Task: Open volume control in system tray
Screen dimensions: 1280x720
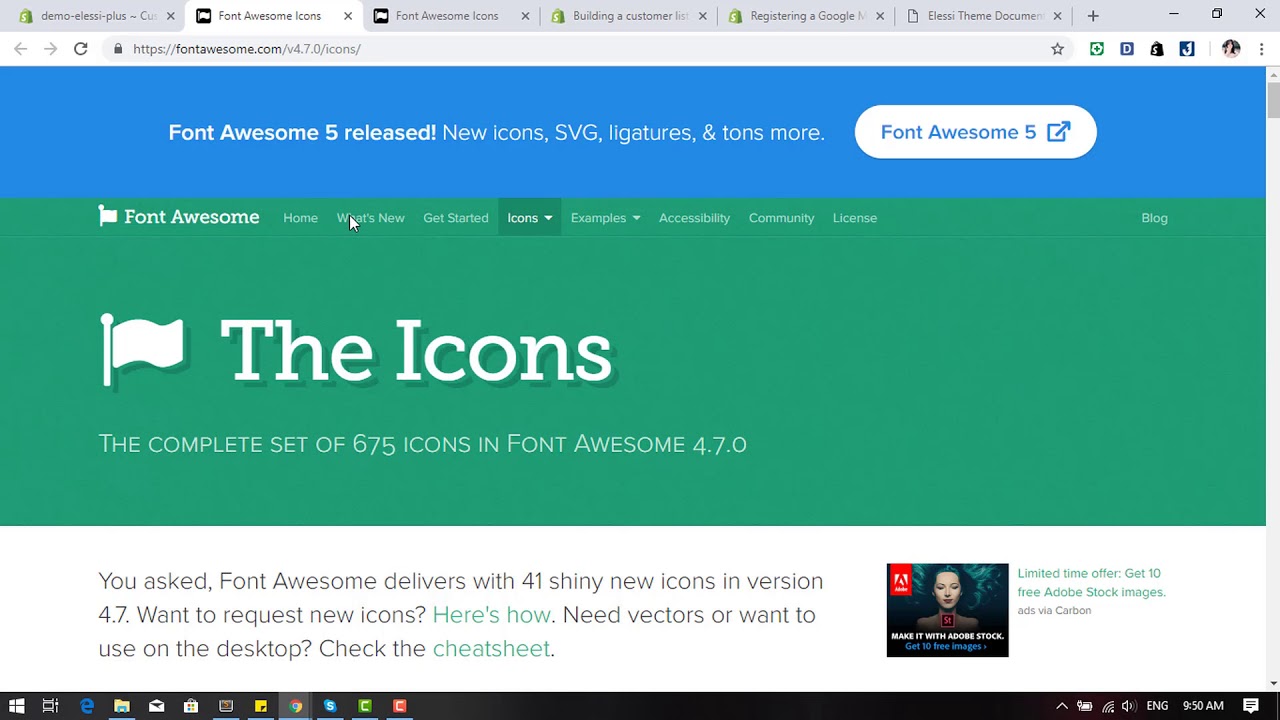Action: tap(1129, 706)
